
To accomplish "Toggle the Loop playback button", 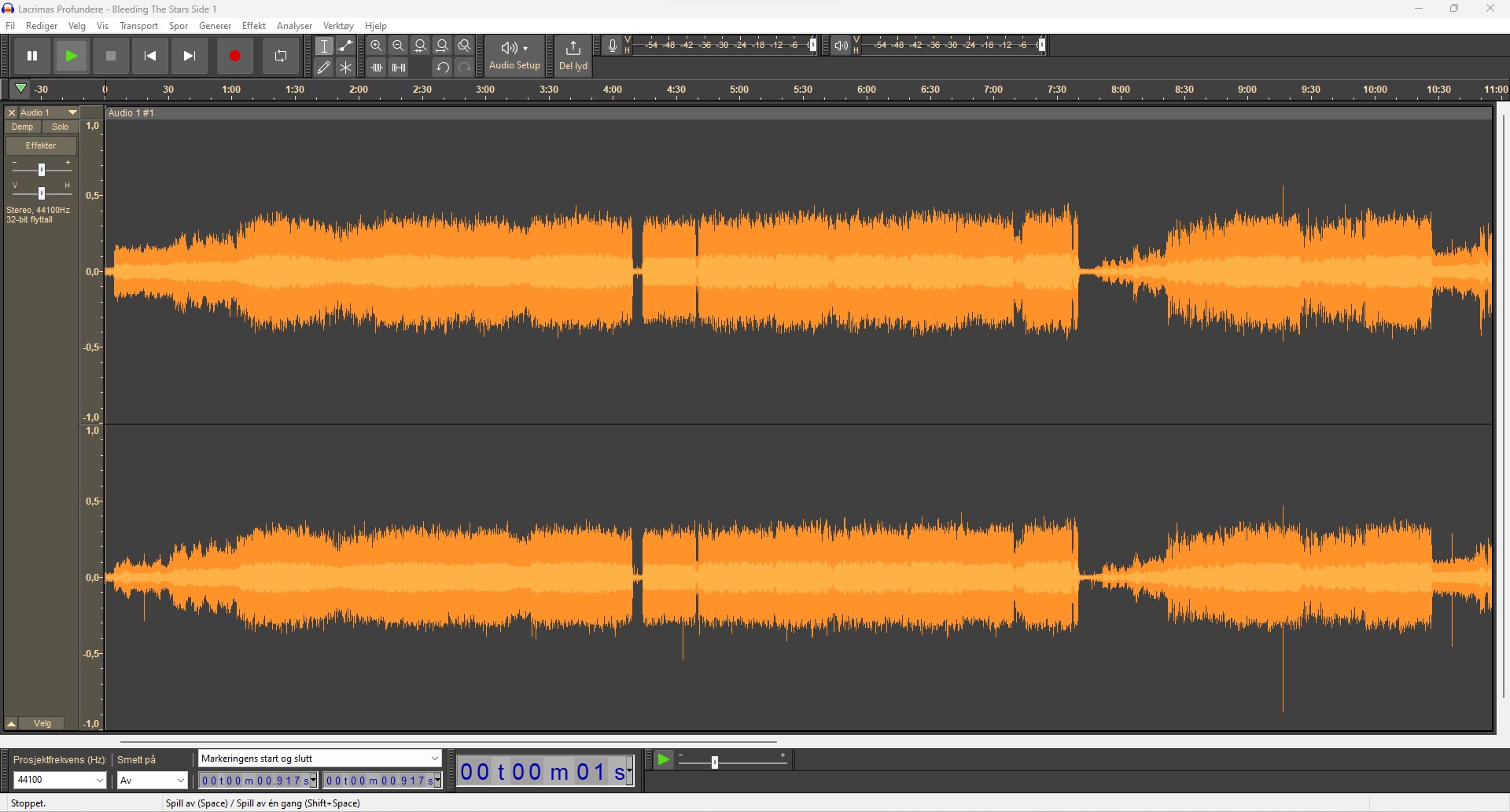I will [x=280, y=56].
